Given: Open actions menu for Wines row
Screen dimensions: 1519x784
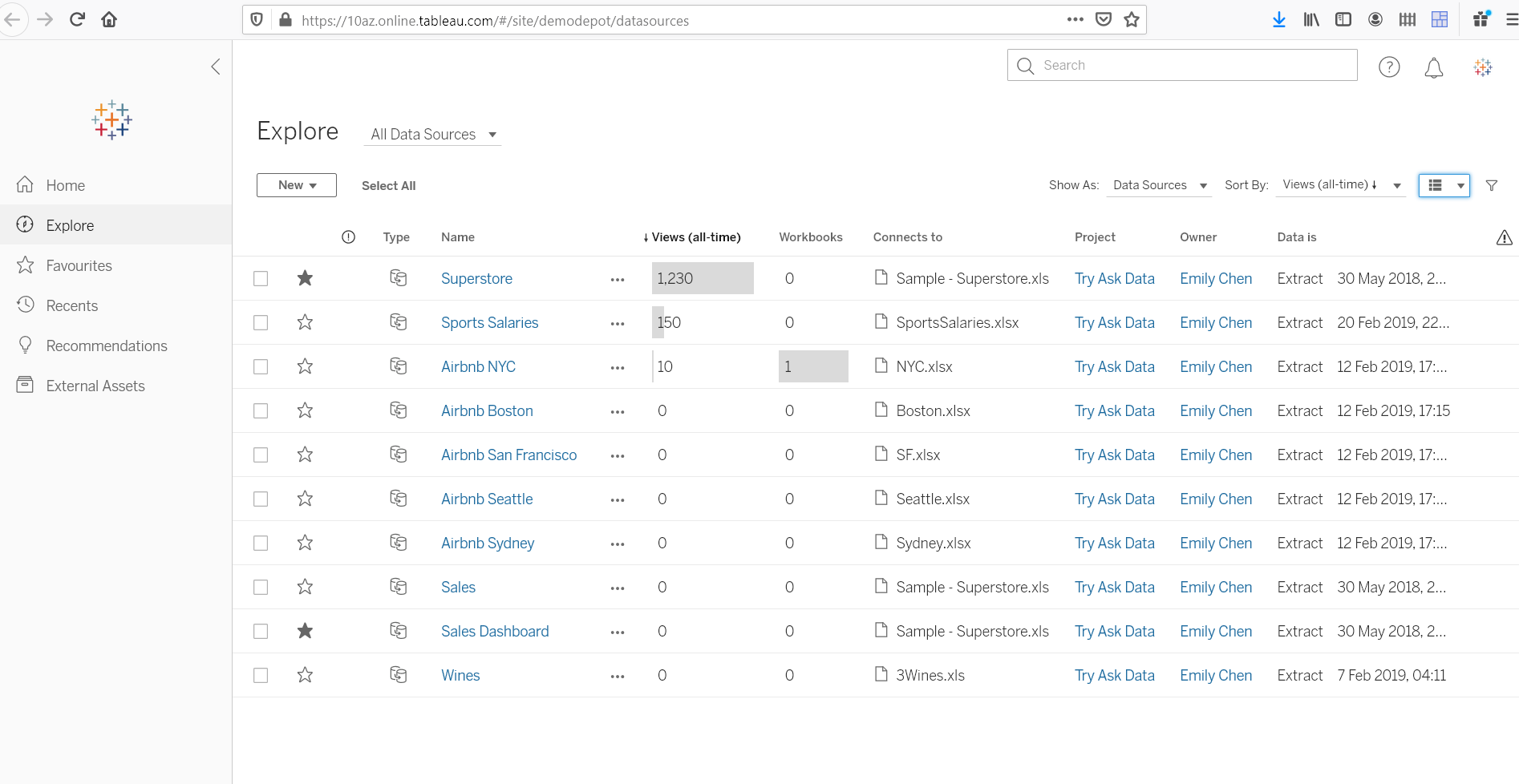Looking at the screenshot, I should point(618,677).
